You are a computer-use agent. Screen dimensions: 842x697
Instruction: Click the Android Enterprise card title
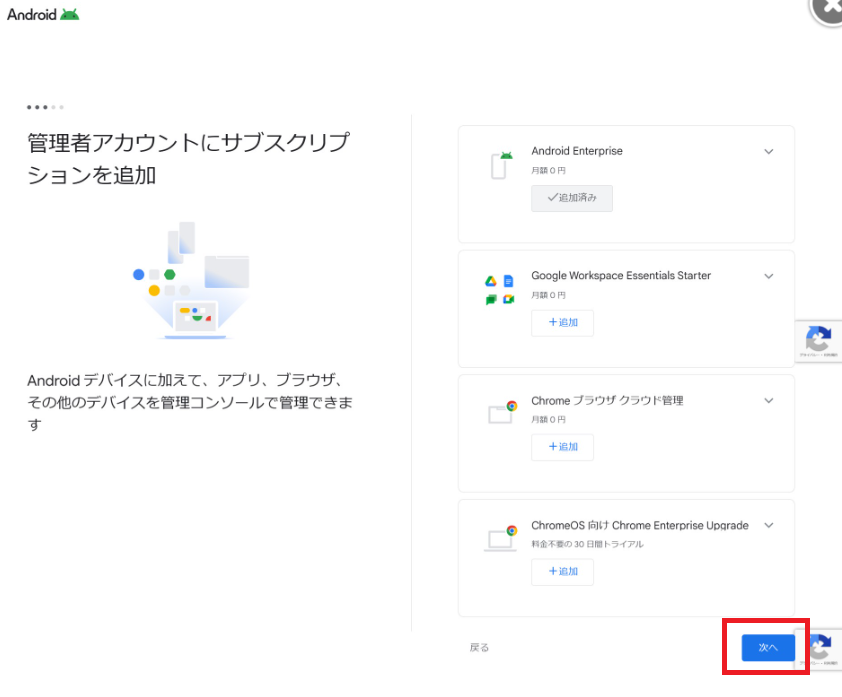577,151
